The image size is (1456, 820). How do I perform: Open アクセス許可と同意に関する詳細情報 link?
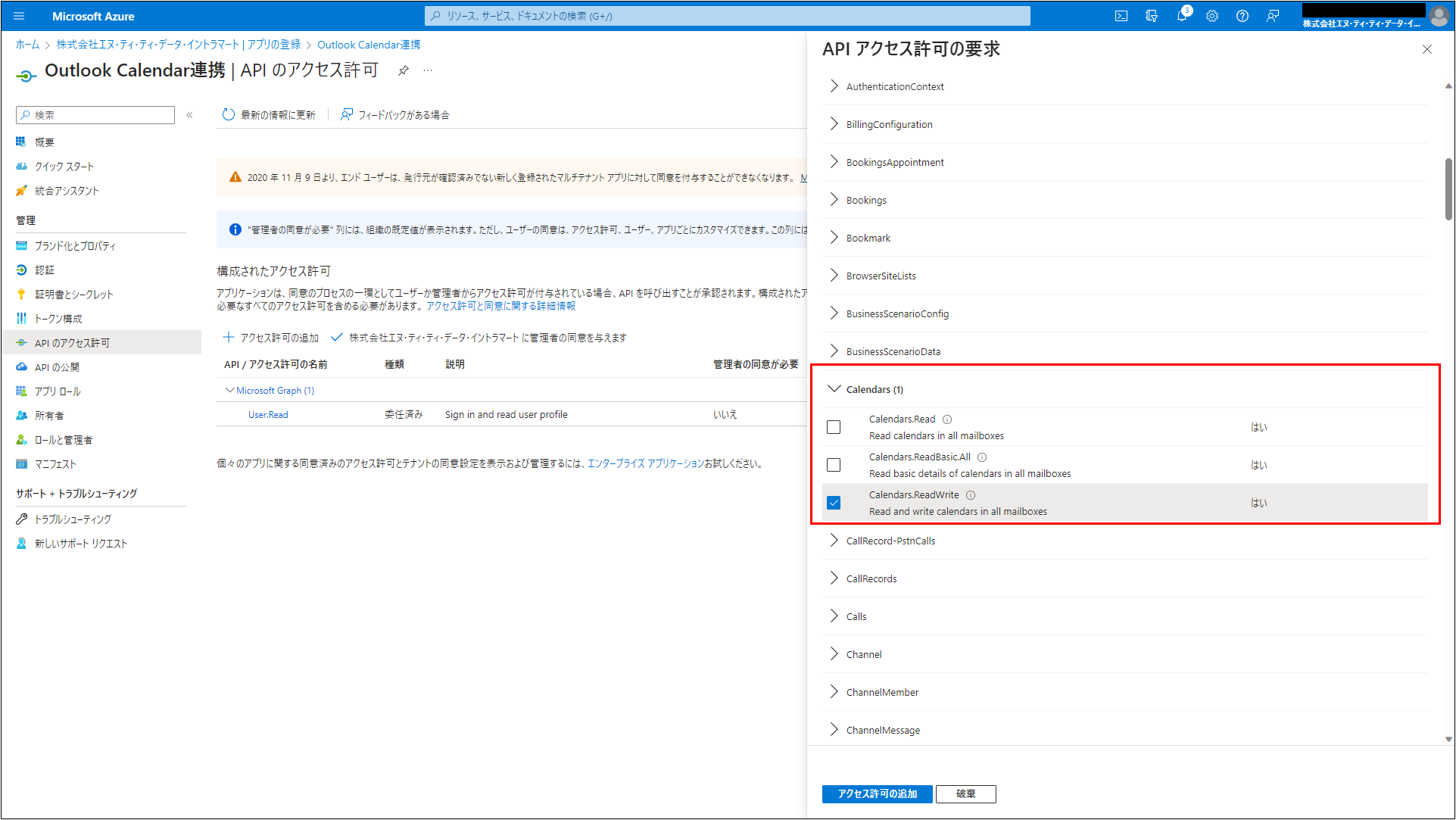tap(500, 306)
